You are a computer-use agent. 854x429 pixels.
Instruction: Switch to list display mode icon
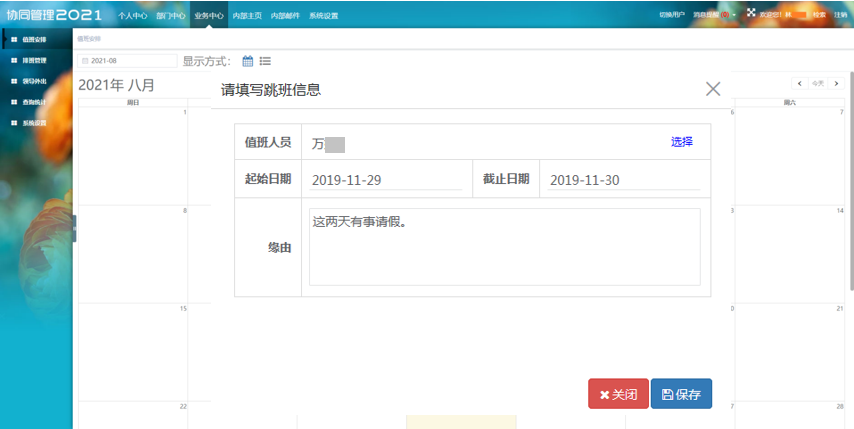point(265,61)
